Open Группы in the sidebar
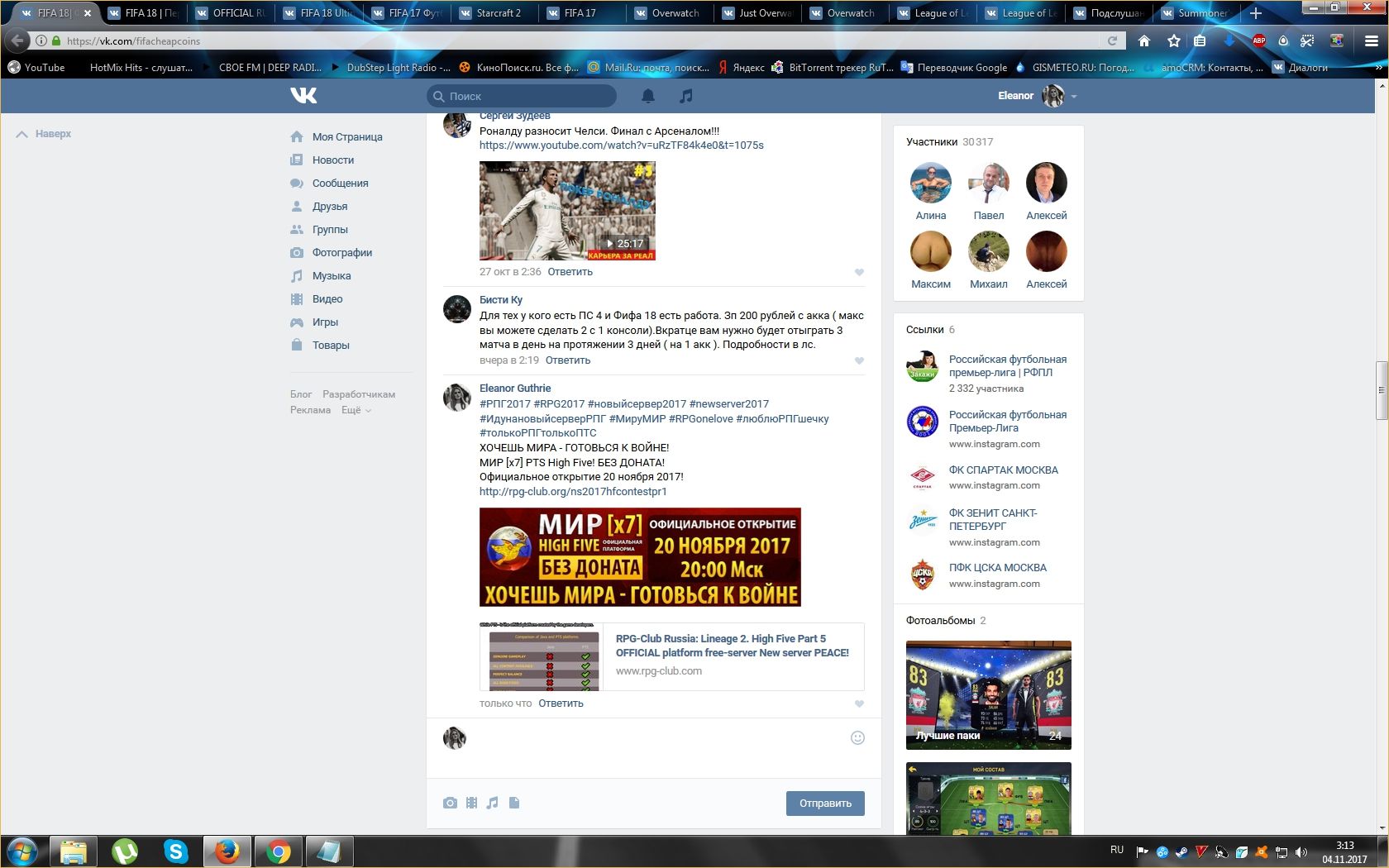Screen dimensions: 1389x868 [330, 230]
